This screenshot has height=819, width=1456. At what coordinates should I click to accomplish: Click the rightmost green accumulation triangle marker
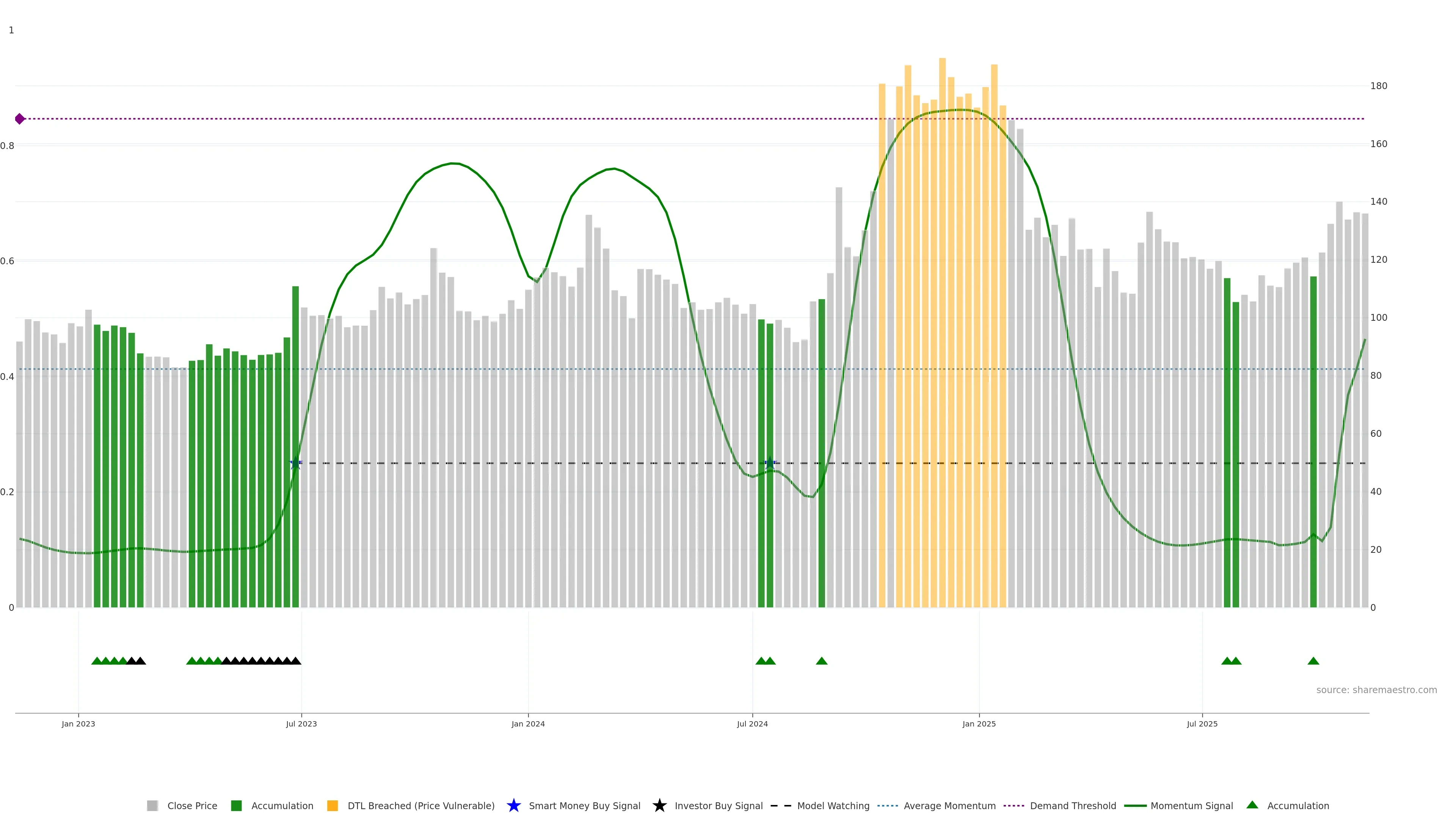[1313, 661]
